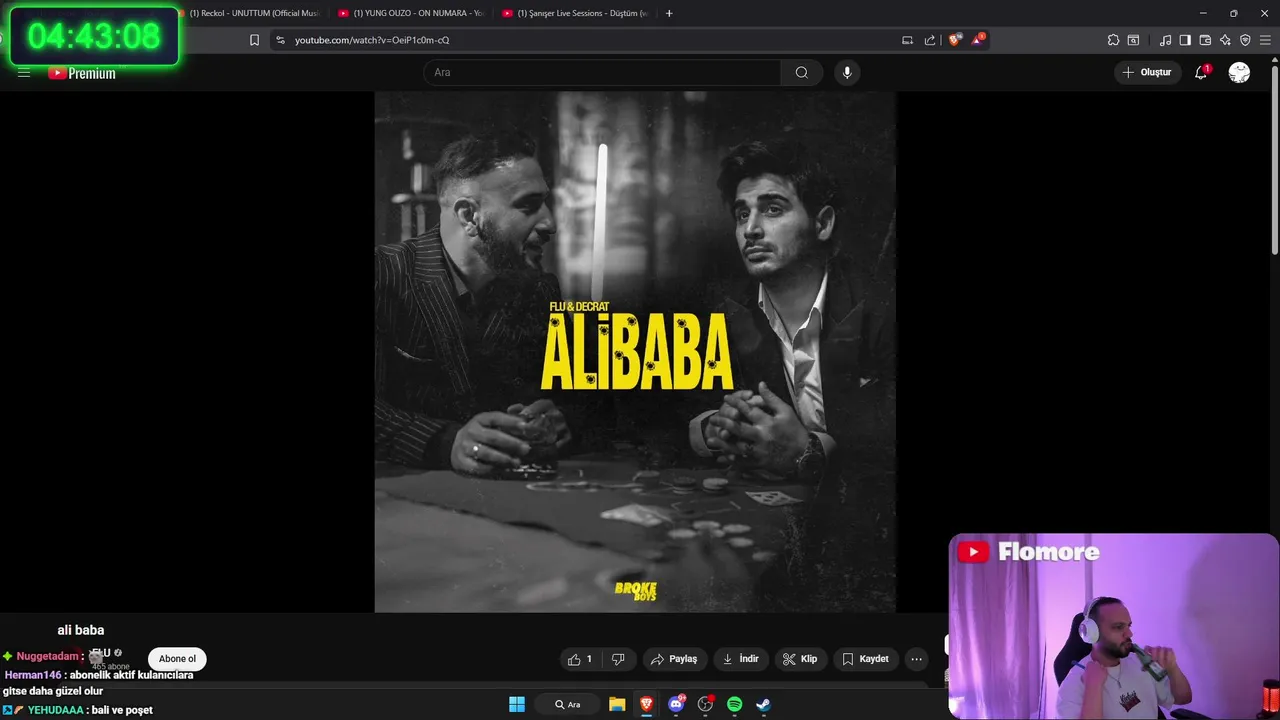Open more actions three-dot menu under video
Image resolution: width=1280 pixels, height=720 pixels.
(x=916, y=659)
